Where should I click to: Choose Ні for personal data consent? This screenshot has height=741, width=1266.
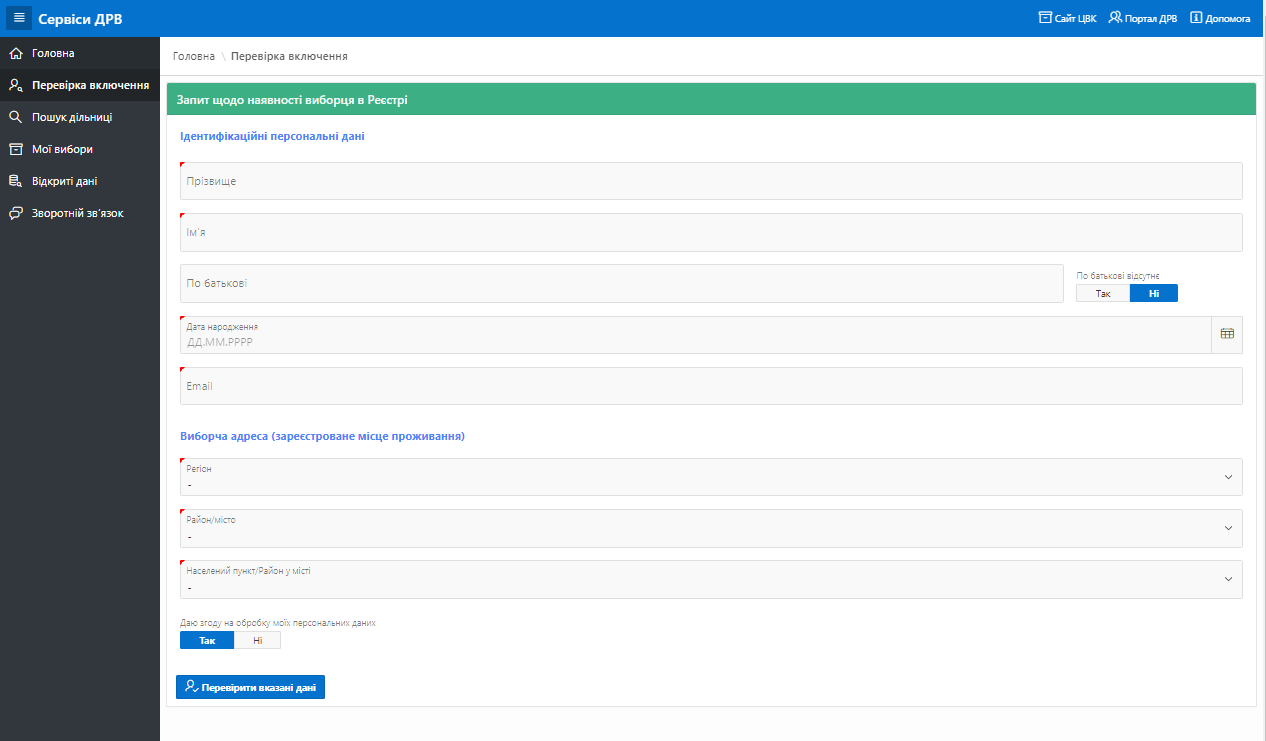click(257, 640)
